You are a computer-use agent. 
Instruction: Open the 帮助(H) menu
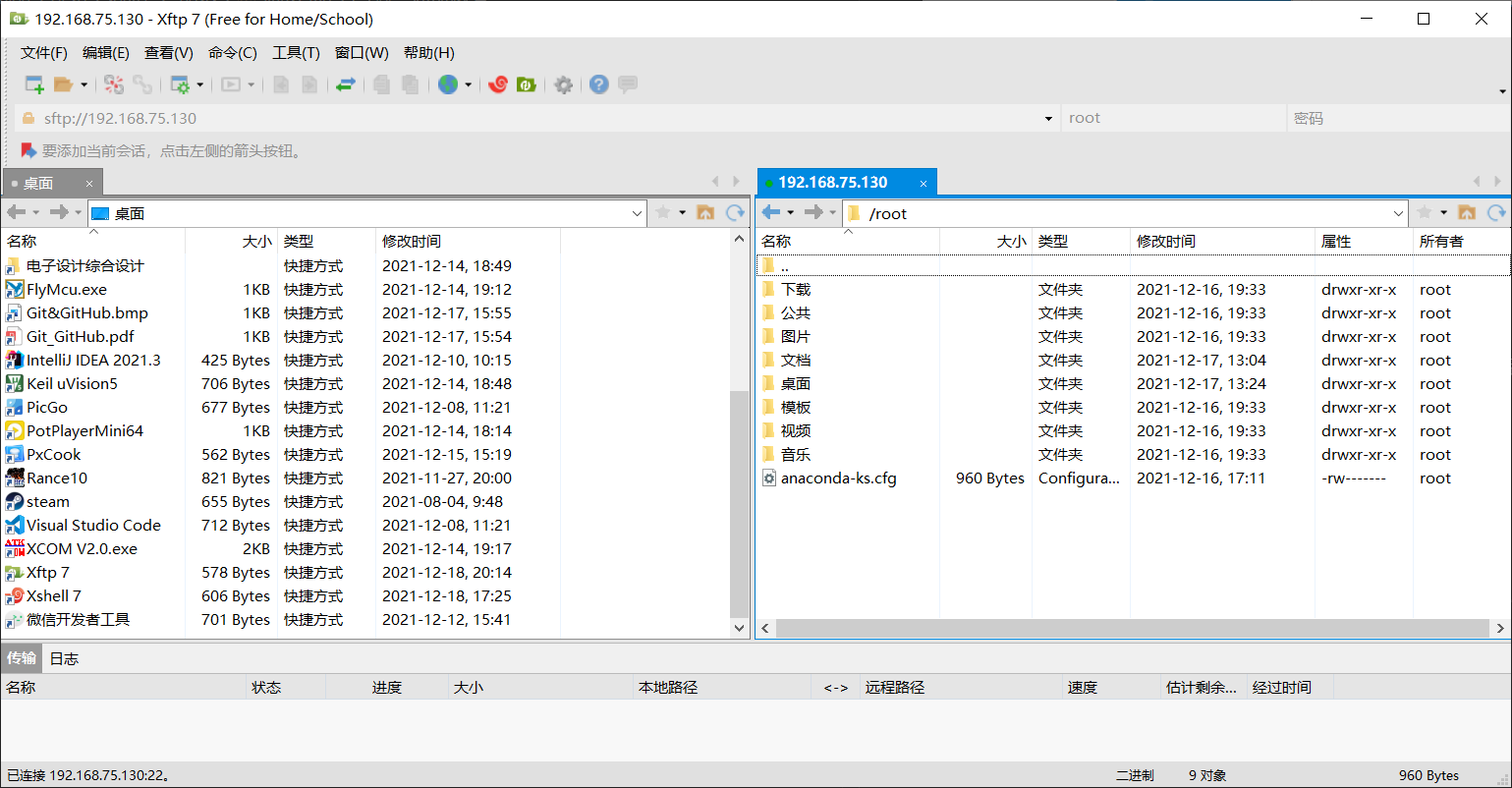pyautogui.click(x=429, y=53)
